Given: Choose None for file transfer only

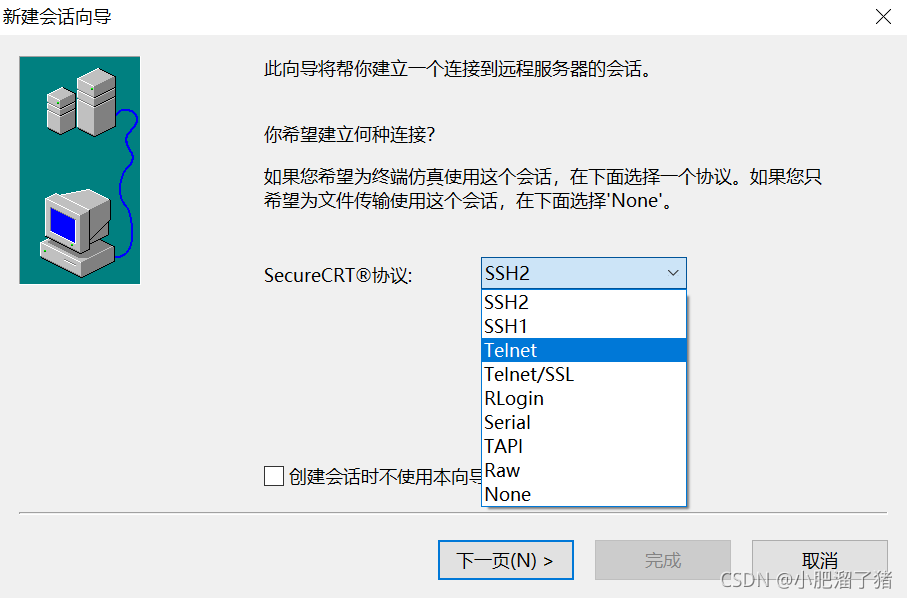Looking at the screenshot, I should [584, 494].
